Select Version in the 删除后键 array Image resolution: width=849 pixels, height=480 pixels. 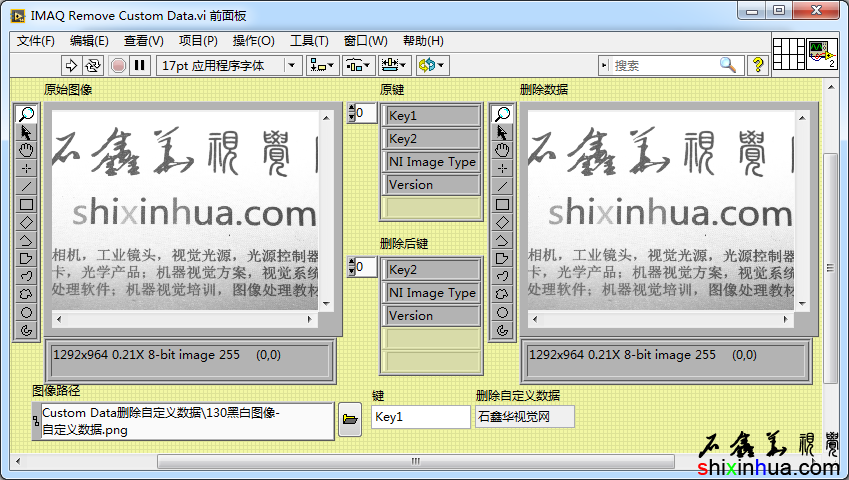coord(432,316)
